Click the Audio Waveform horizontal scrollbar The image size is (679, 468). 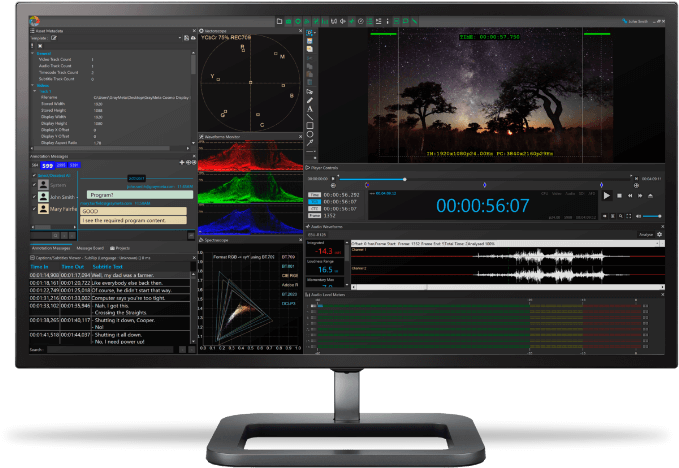point(508,287)
